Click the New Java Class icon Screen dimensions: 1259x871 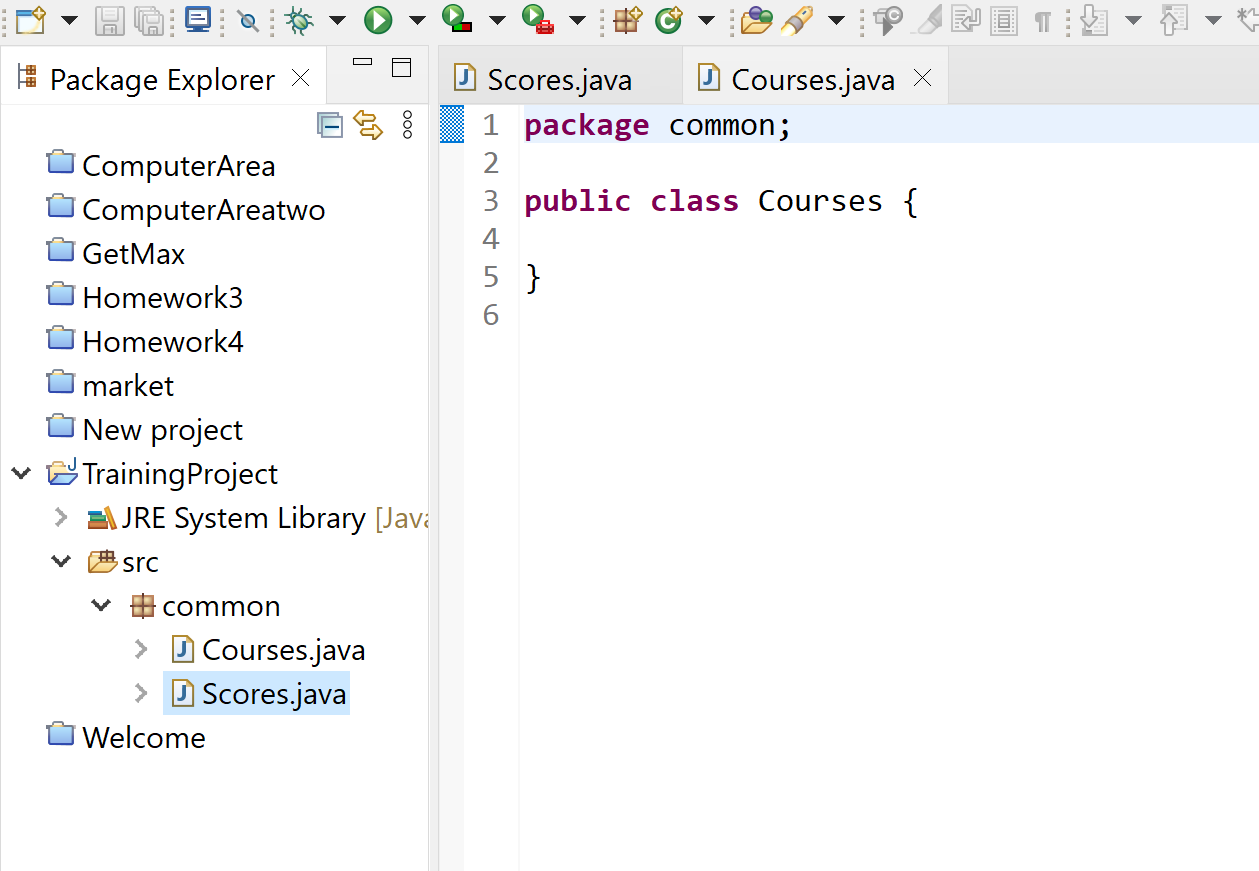tap(669, 19)
